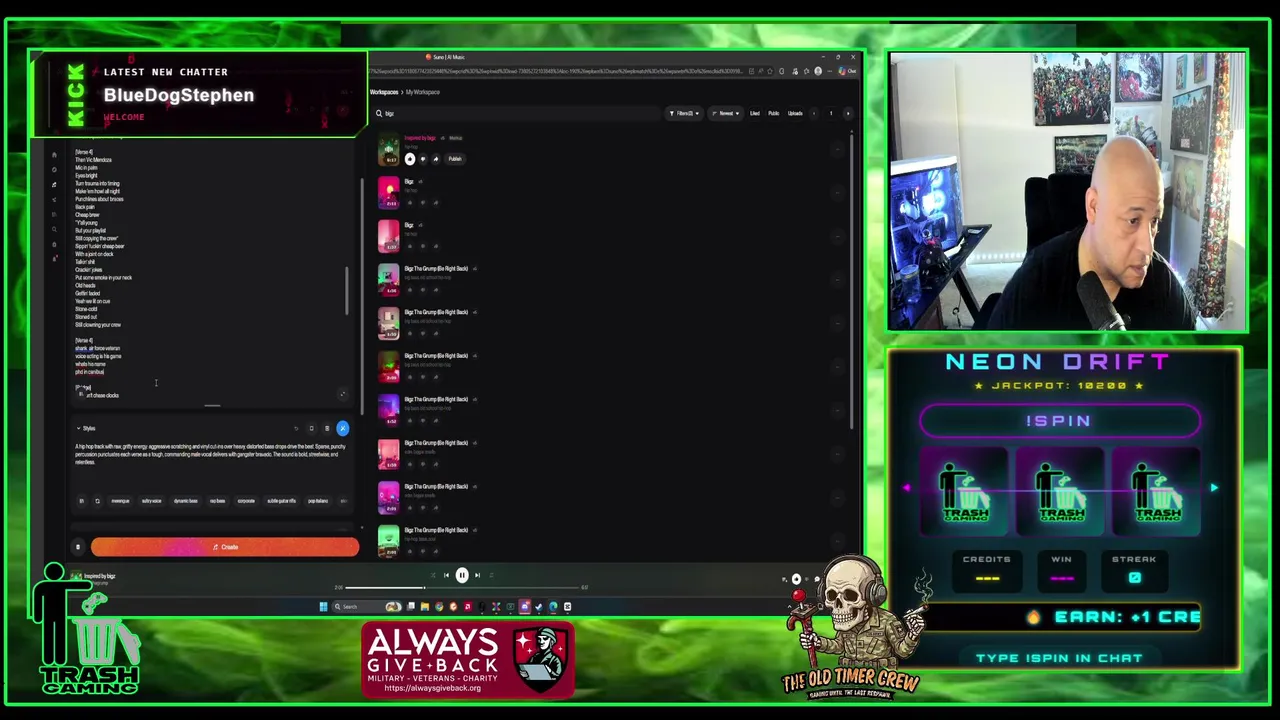The height and width of the screenshot is (720, 1280).
Task: Click the undo icon in Styles header
Action: coord(296,429)
